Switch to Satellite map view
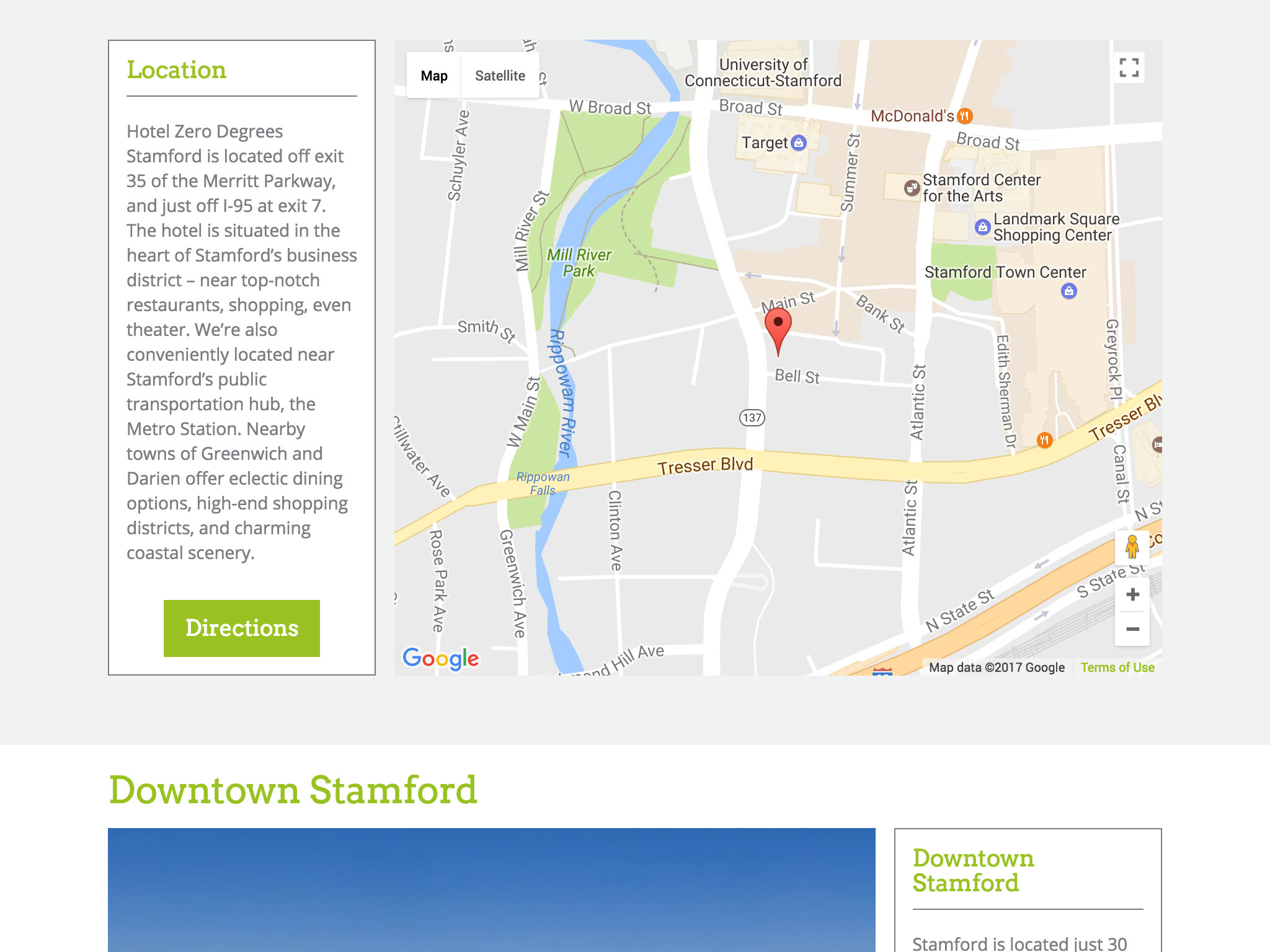1270x952 pixels. [x=500, y=76]
